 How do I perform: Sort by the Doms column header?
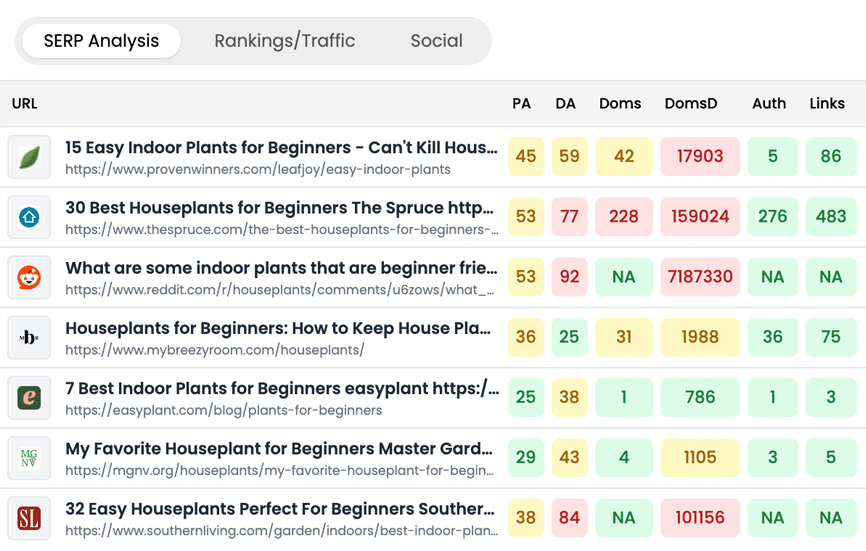[620, 104]
